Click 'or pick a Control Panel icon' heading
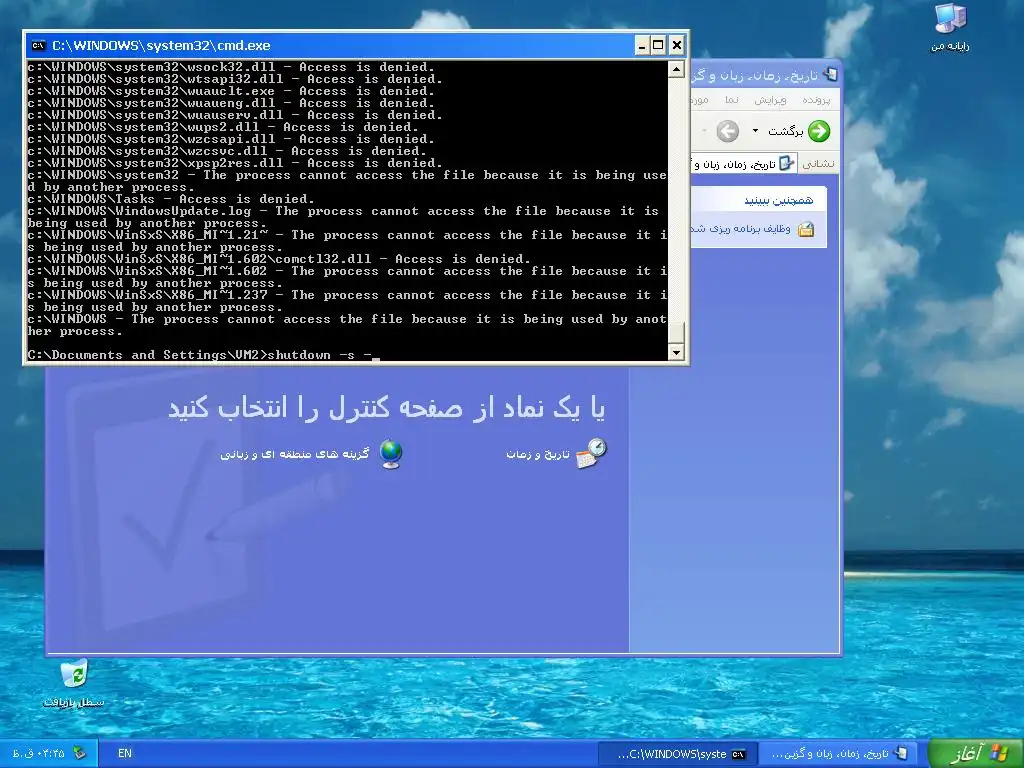The image size is (1024, 768). [387, 408]
